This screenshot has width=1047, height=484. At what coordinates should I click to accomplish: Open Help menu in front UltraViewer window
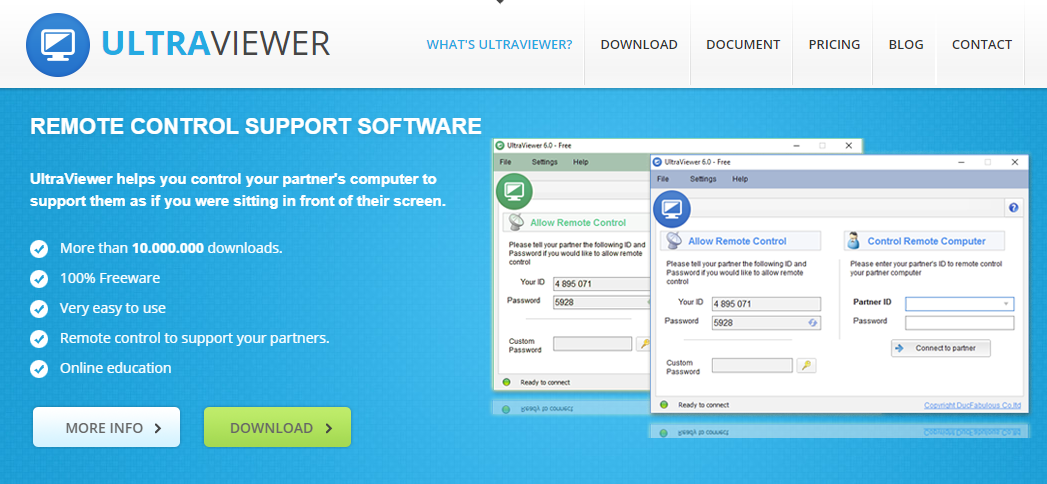coord(740,179)
